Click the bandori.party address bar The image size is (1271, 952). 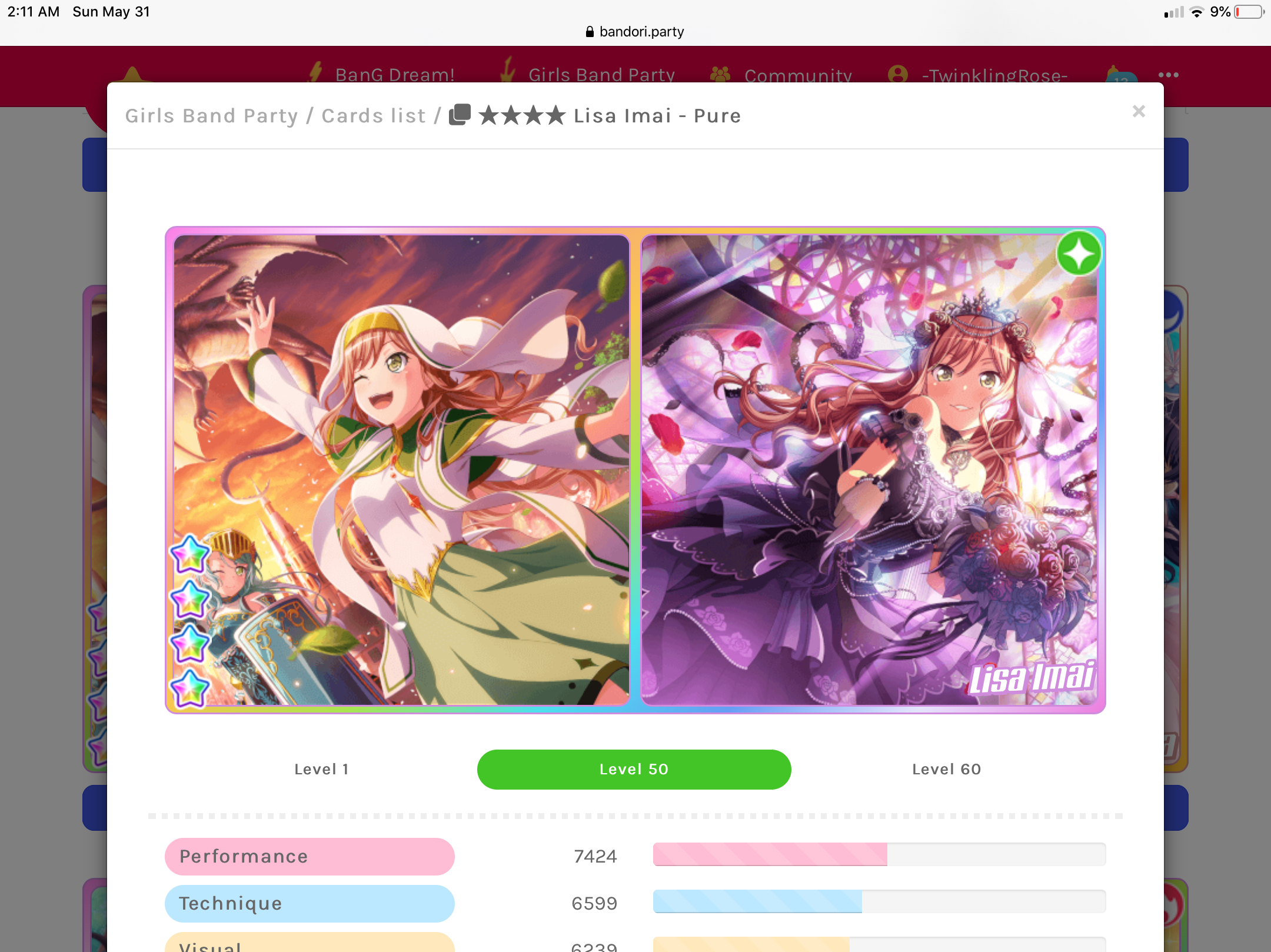click(635, 31)
